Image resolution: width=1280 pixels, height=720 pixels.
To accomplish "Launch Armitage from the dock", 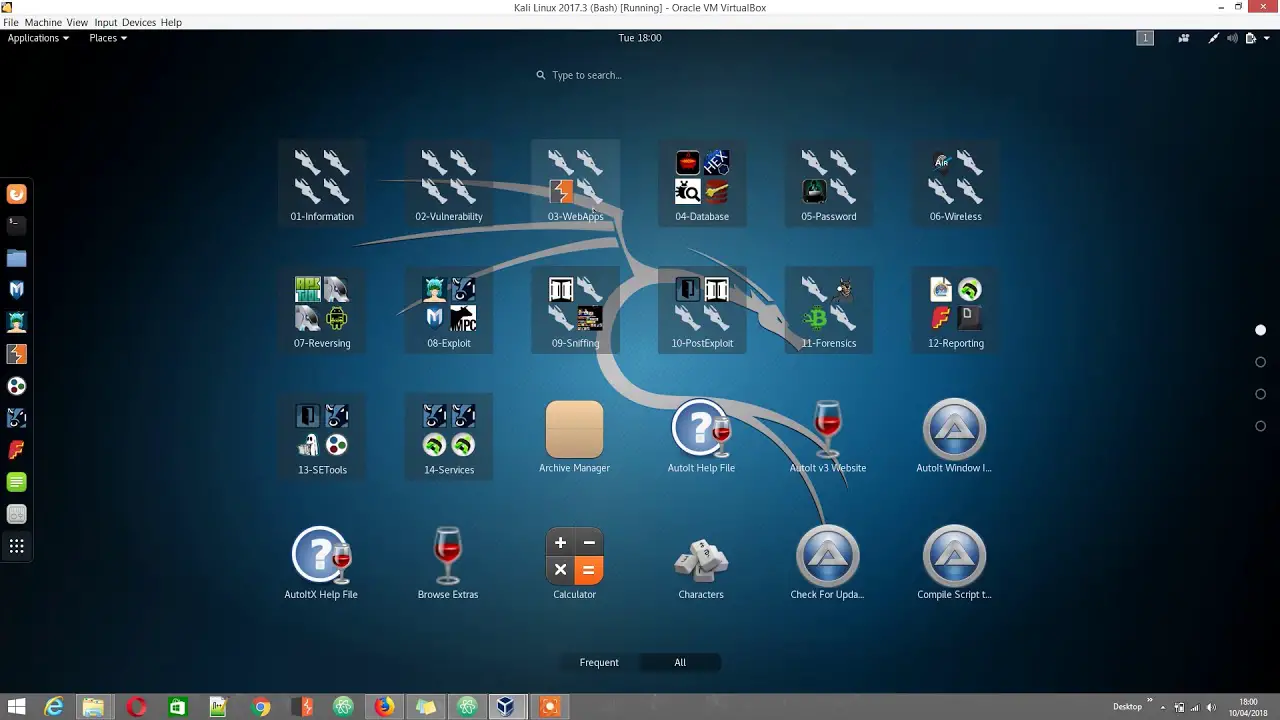I will pyautogui.click(x=16, y=322).
